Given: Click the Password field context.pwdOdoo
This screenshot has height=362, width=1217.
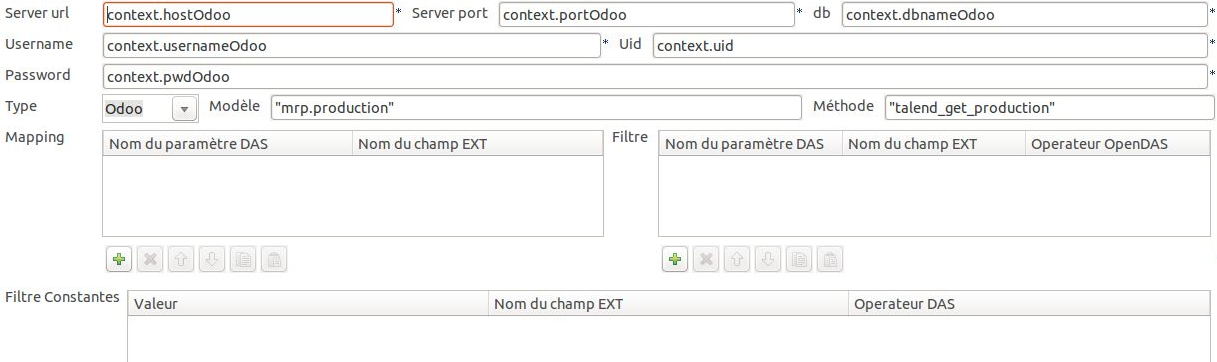Looking at the screenshot, I should (655, 77).
